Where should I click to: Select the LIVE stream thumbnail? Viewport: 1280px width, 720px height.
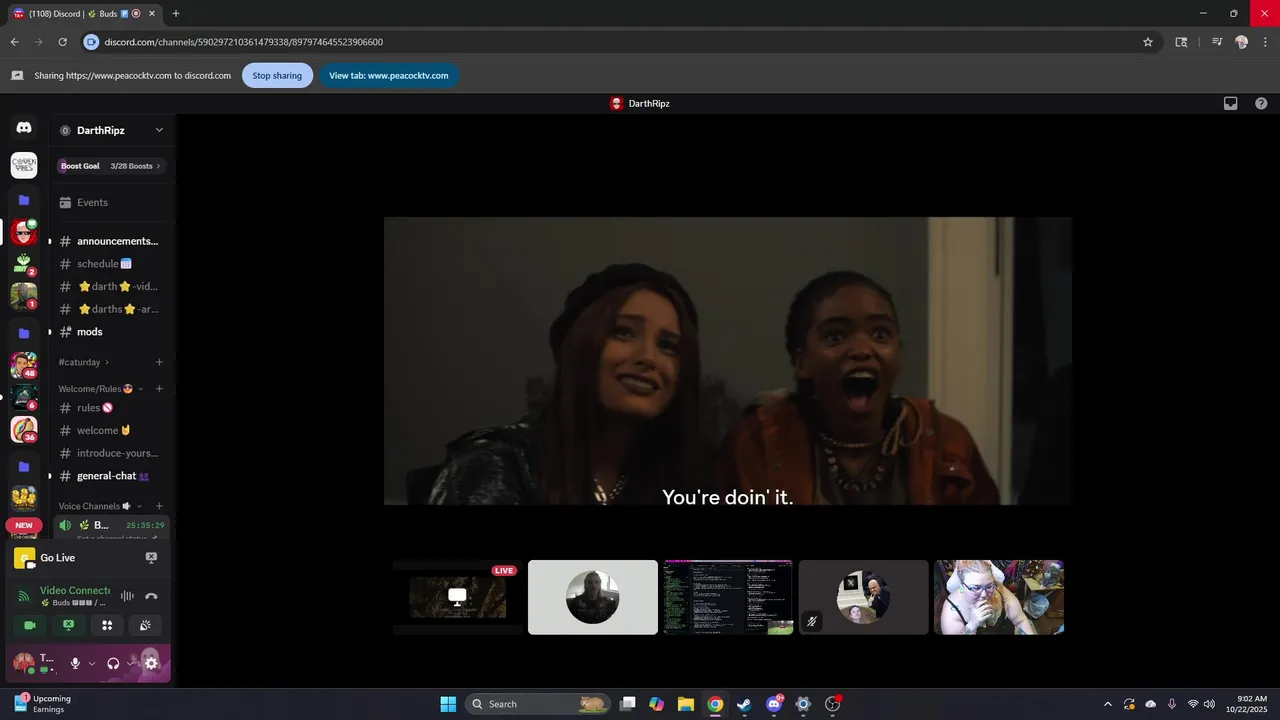[x=457, y=597]
